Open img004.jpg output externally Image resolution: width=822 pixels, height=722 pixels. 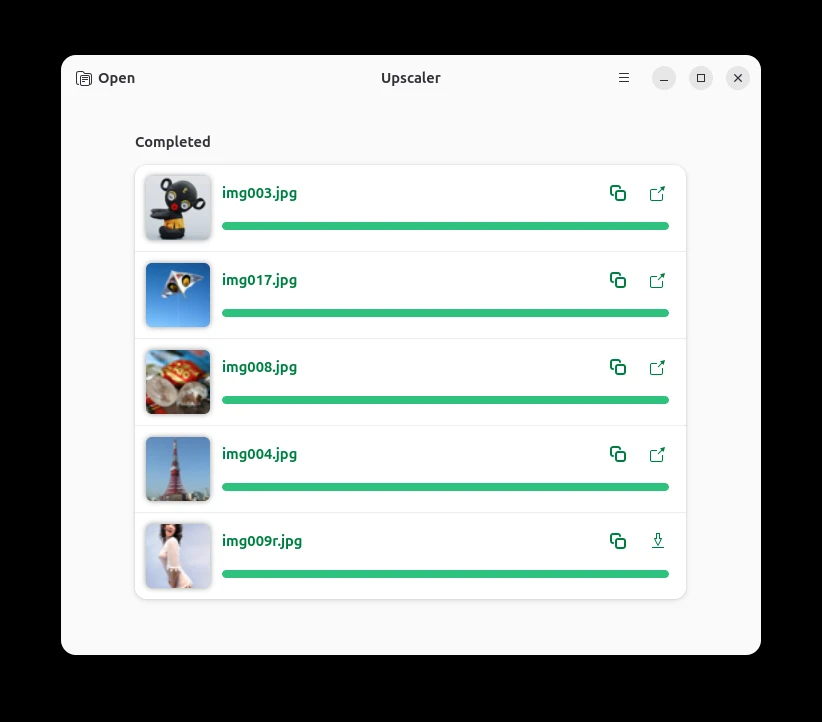(657, 455)
